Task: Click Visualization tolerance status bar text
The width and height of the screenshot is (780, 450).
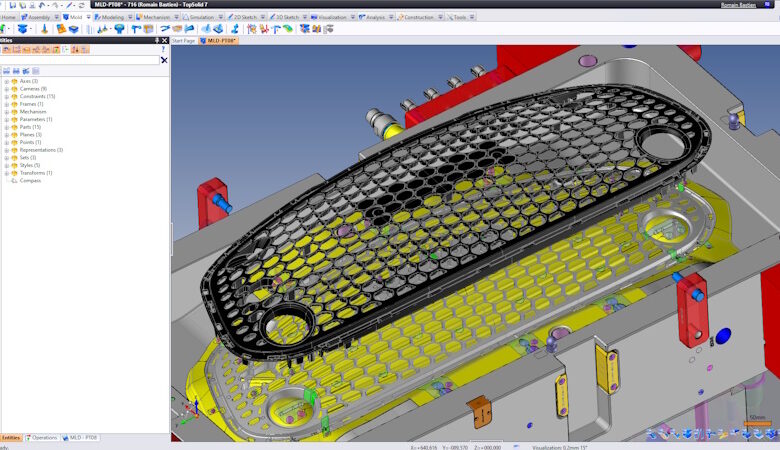Action: click(560, 448)
